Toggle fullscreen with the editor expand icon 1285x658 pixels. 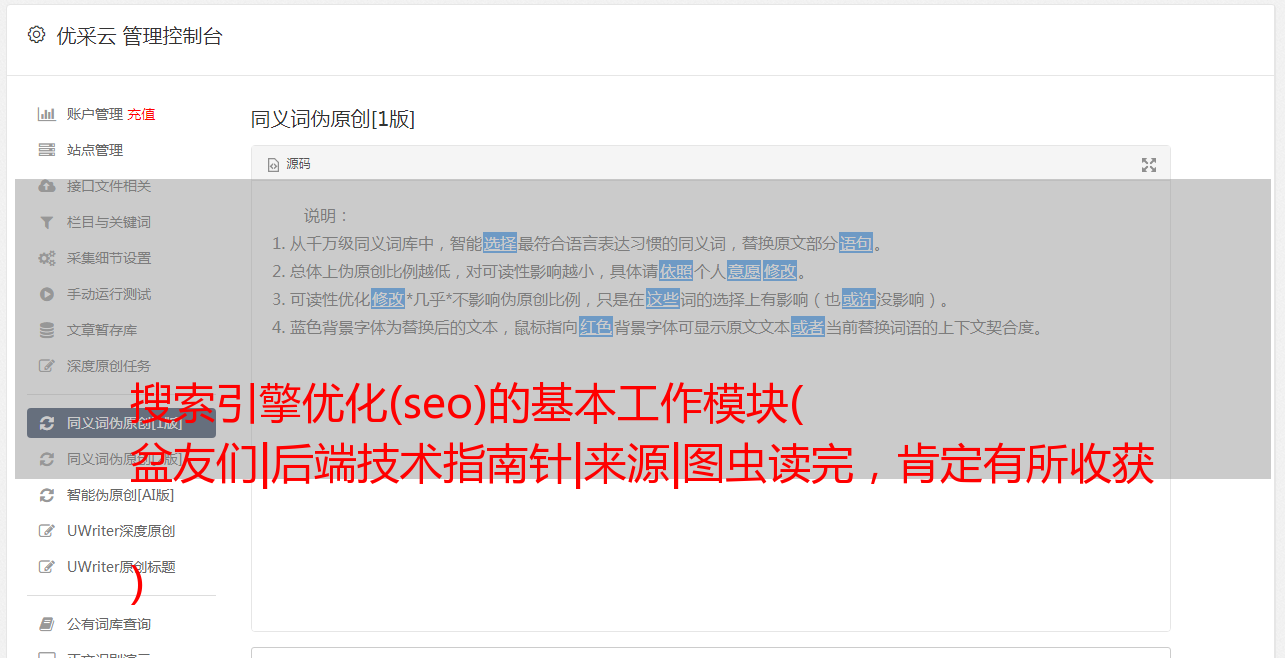tap(1149, 165)
